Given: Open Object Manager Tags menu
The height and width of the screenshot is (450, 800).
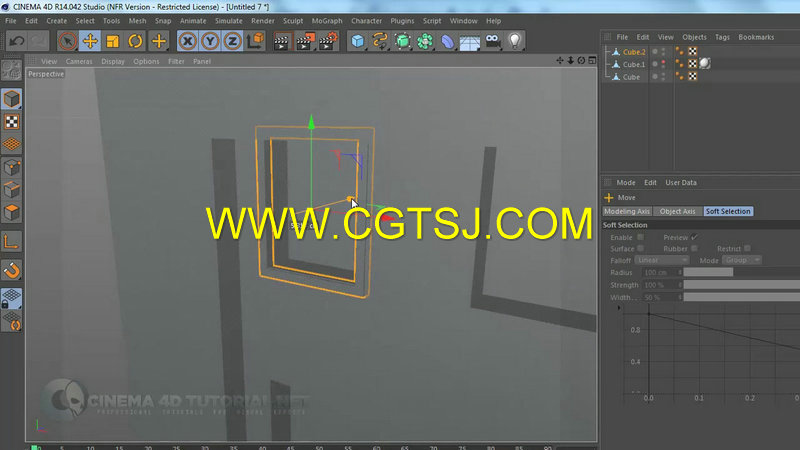Looking at the screenshot, I should click(722, 37).
